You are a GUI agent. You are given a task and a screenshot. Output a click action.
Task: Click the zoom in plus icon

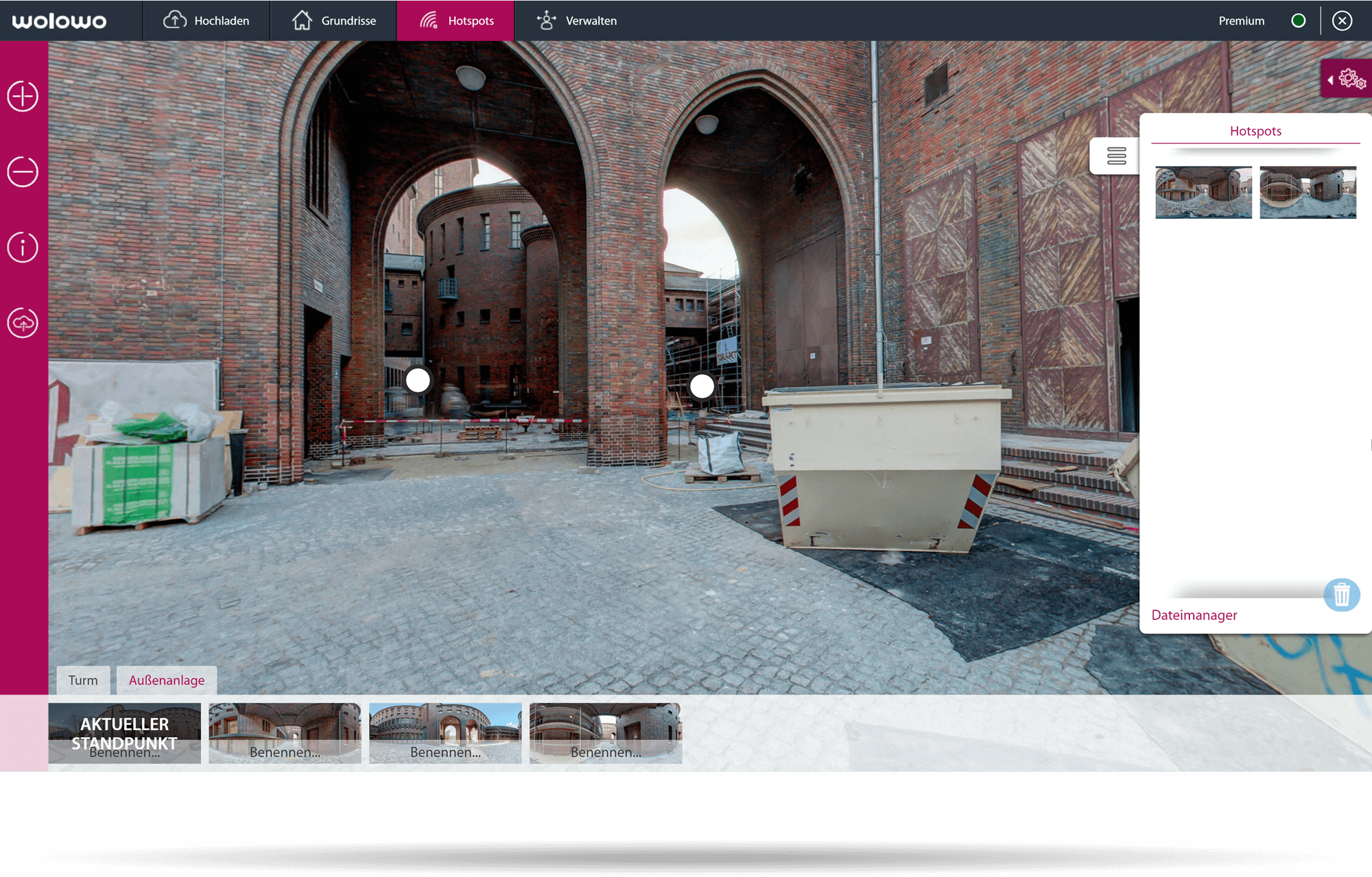pyautogui.click(x=23, y=96)
